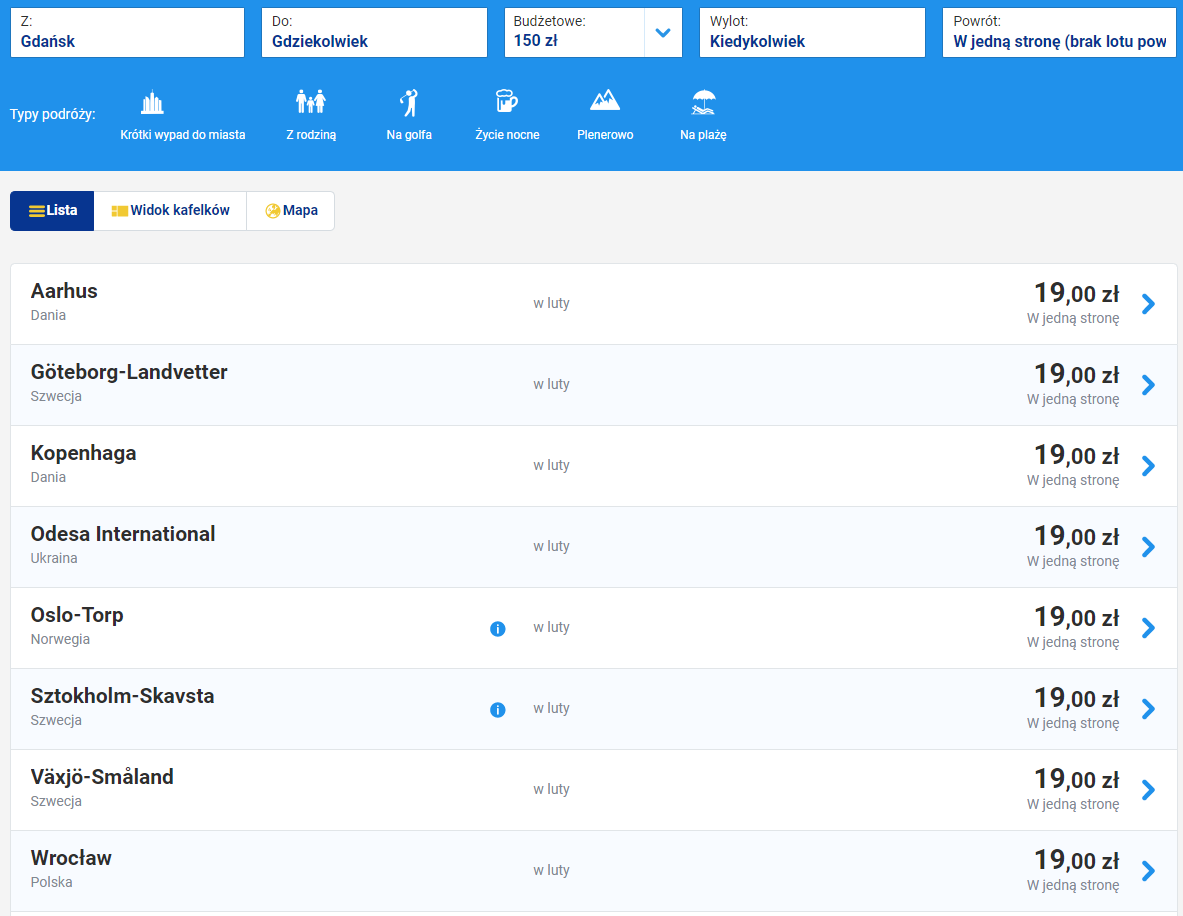Expand the Aarhus flight row chevron
This screenshot has width=1183, height=916.
1148,304
